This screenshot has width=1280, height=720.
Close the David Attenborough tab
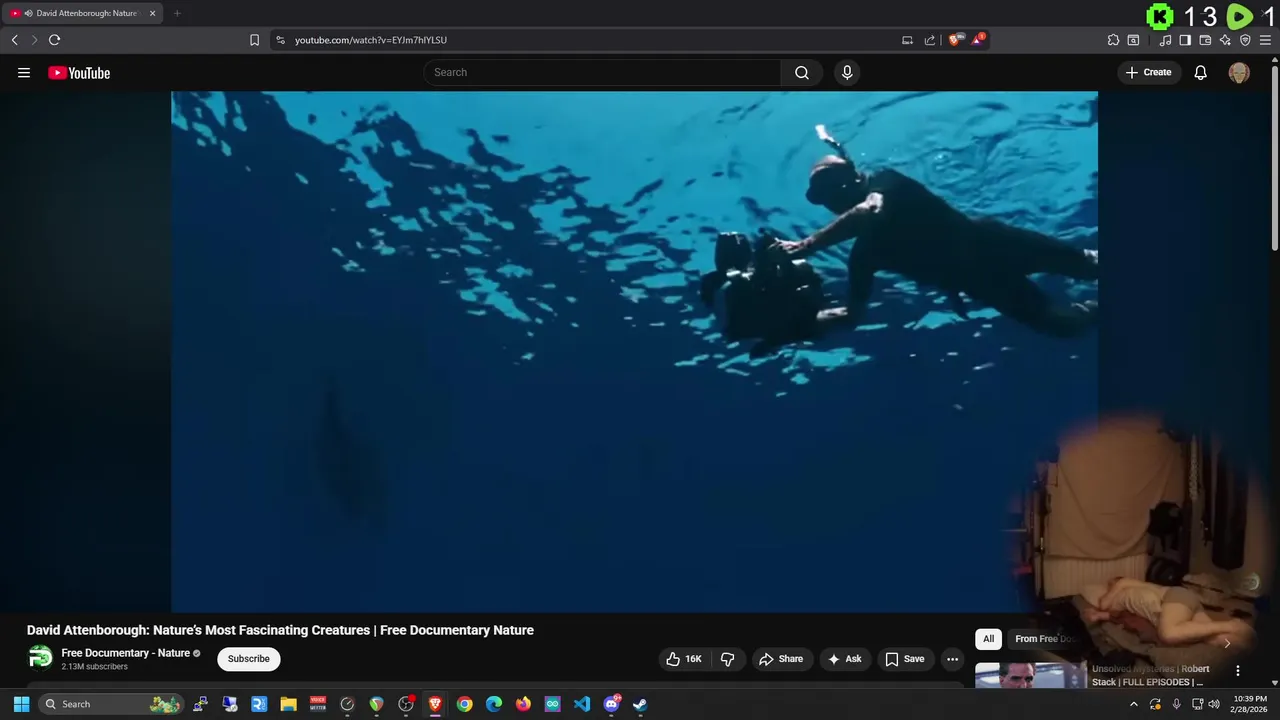click(153, 13)
